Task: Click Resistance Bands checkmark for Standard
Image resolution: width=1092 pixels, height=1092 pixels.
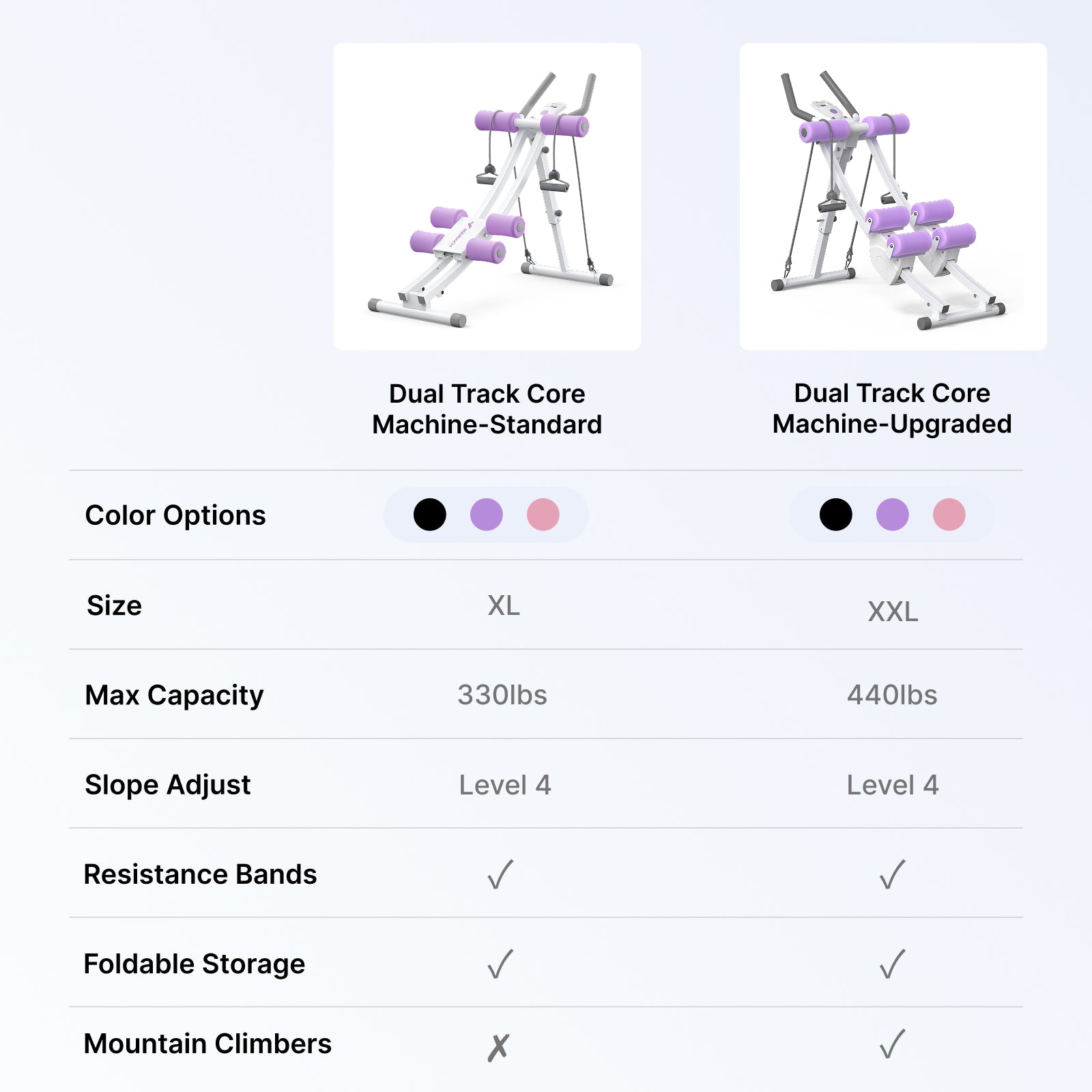Action: tap(500, 874)
